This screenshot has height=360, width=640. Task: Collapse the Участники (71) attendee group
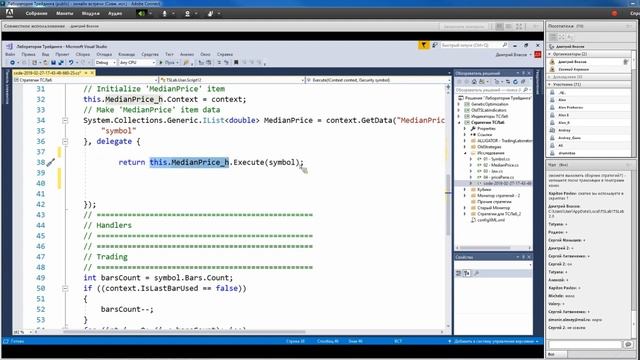point(550,84)
